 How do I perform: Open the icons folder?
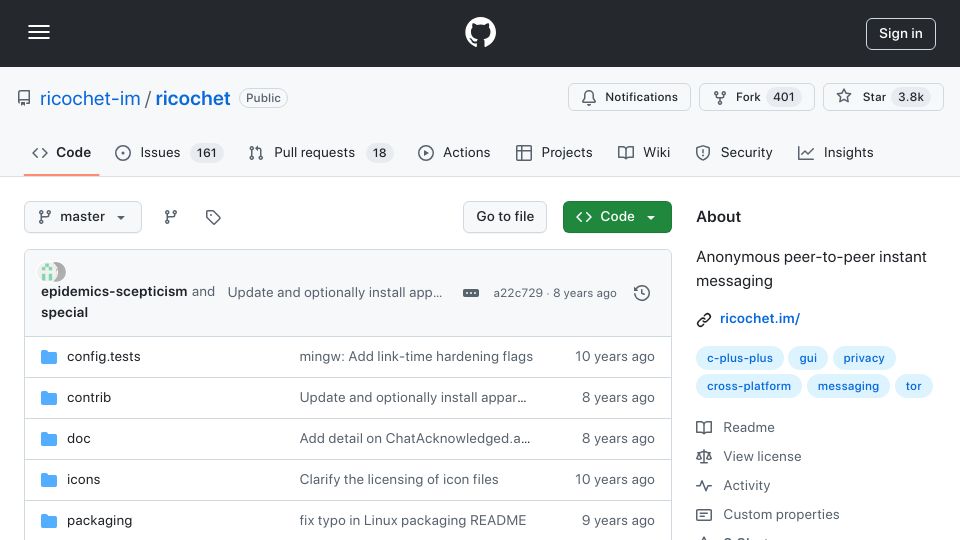click(x=83, y=479)
